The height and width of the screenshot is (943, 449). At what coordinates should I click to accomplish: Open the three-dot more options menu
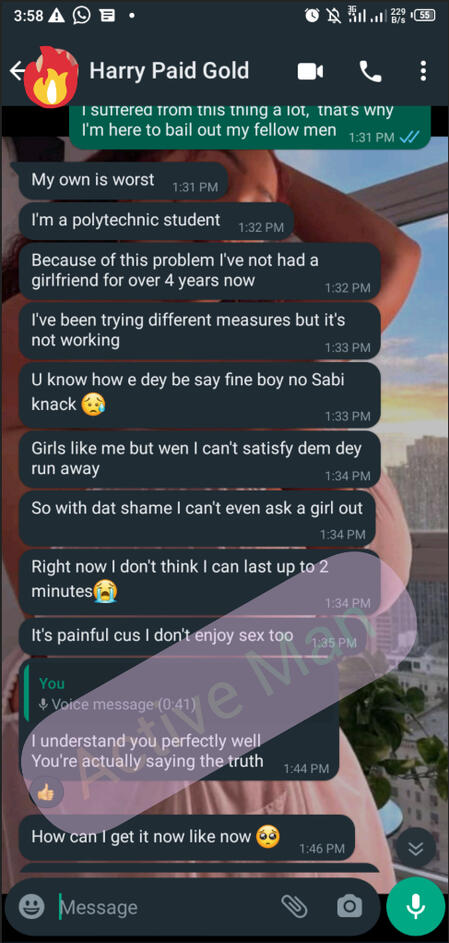(423, 72)
